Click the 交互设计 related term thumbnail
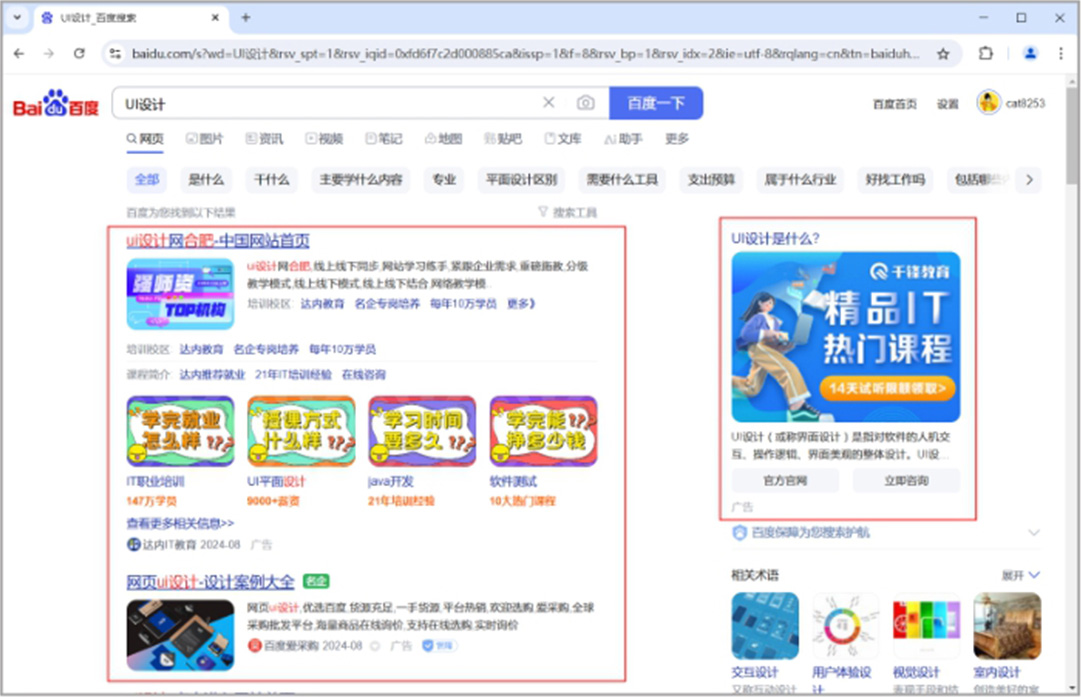1081x697 pixels. click(765, 626)
